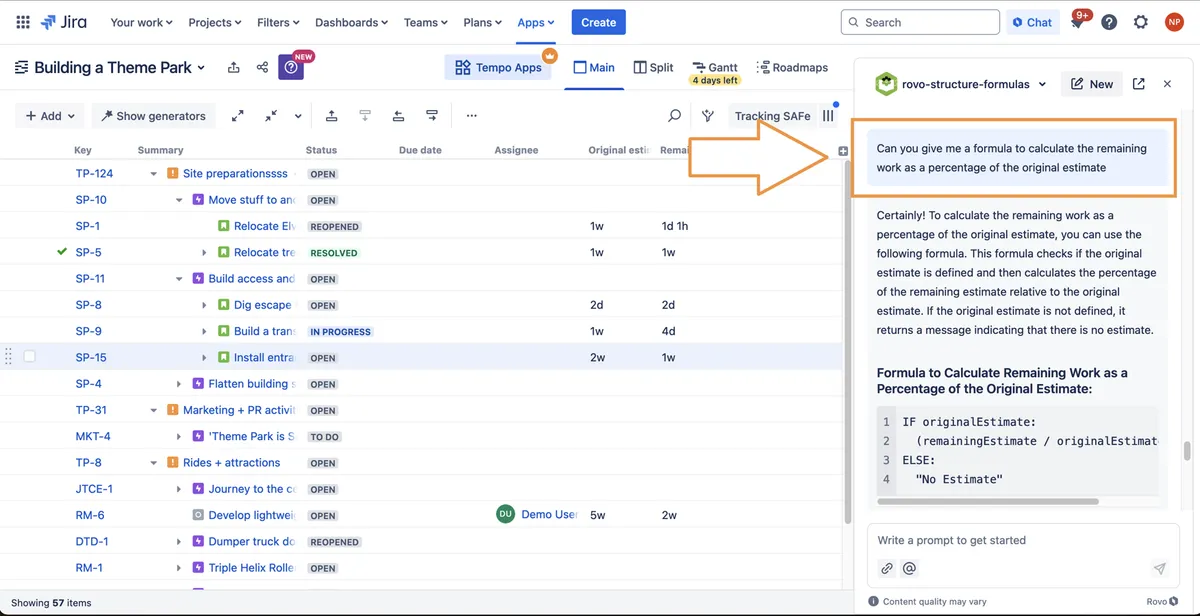
Task: Click the collapse all arrows icon
Action: click(x=271, y=116)
